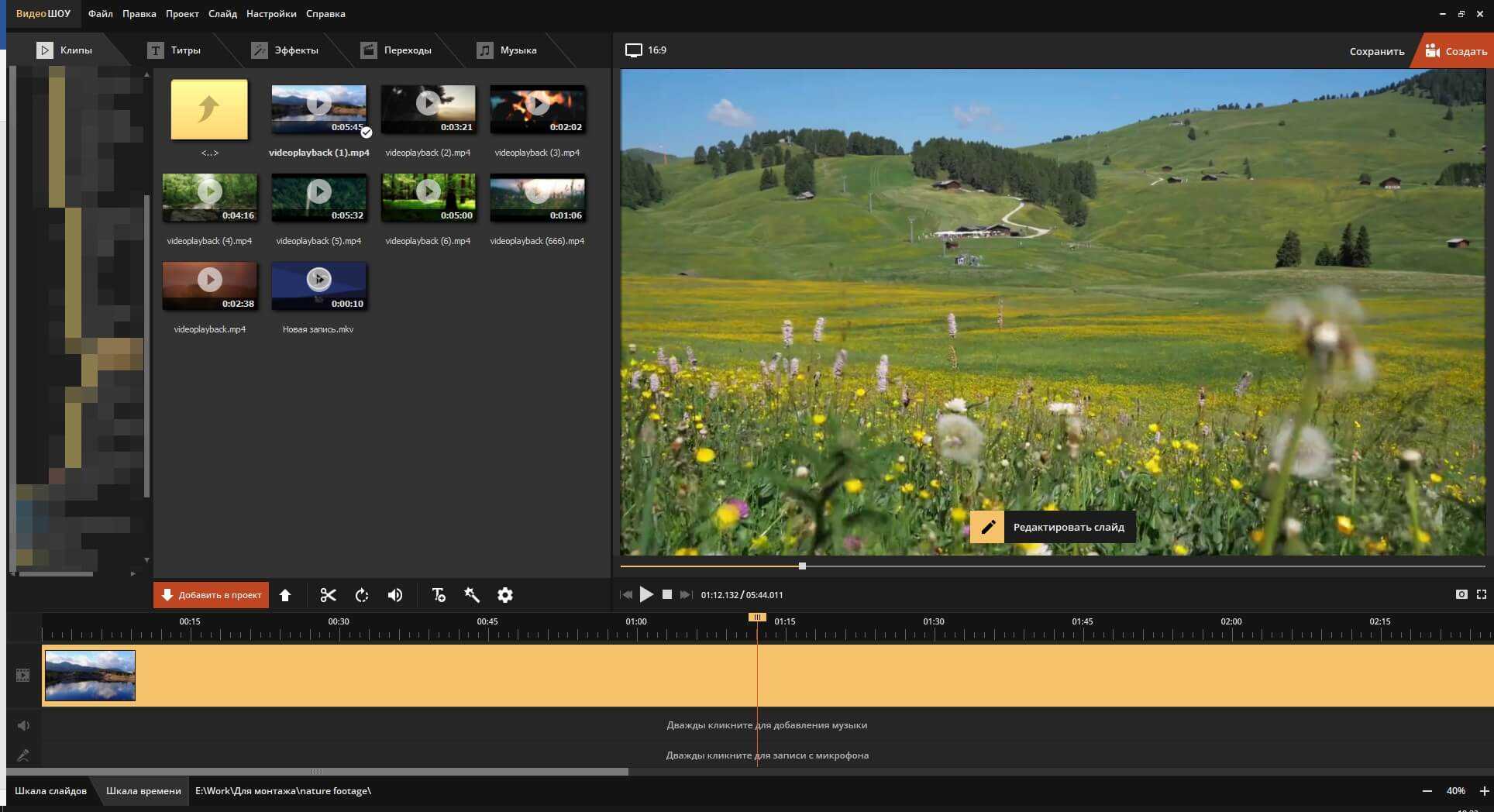The width and height of the screenshot is (1494, 812).
Task: Jump to the next slide
Action: 685,594
